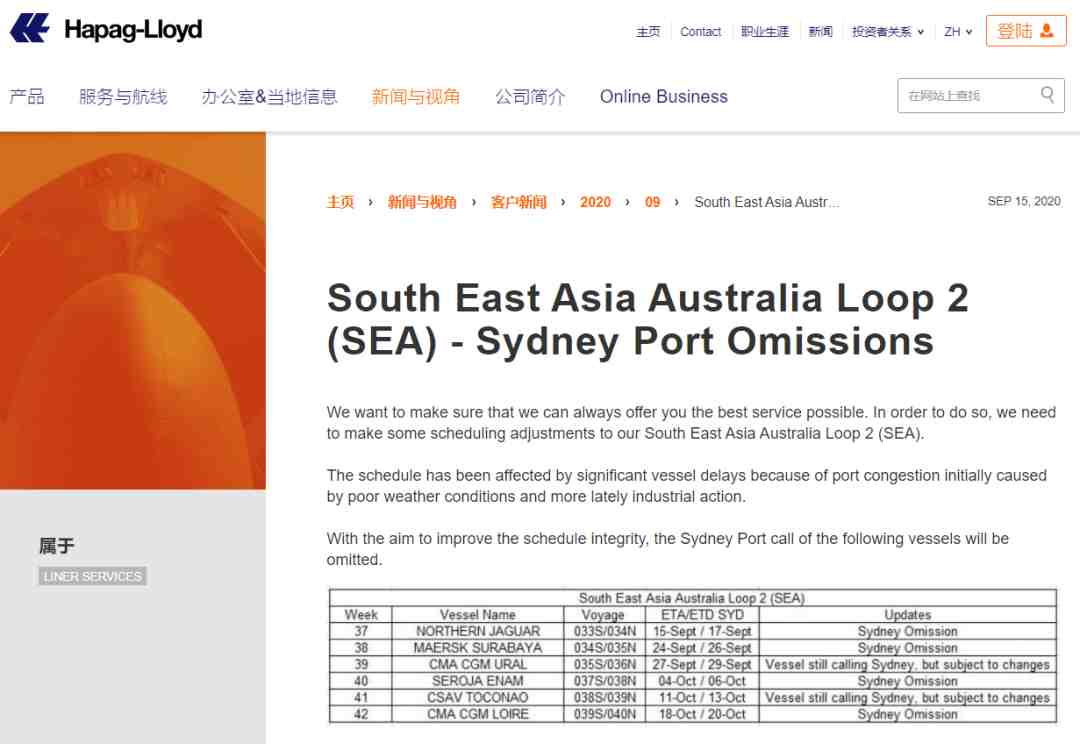Click the 11-Oct / 13-Oct date cell
The width and height of the screenshot is (1080, 744).
click(702, 697)
